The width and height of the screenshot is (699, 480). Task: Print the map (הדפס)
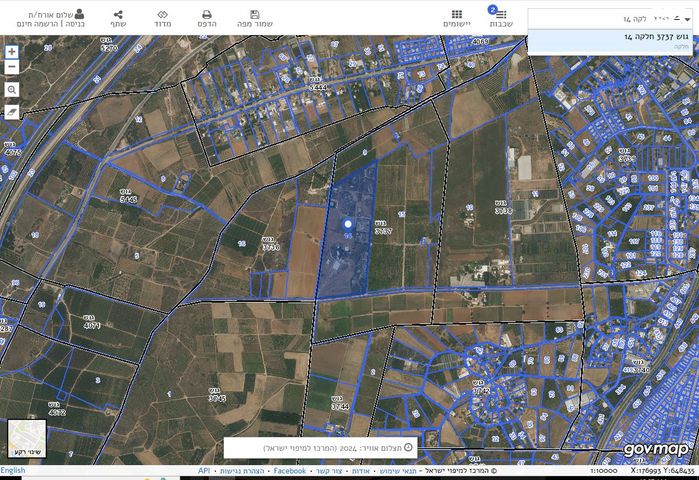tap(207, 19)
